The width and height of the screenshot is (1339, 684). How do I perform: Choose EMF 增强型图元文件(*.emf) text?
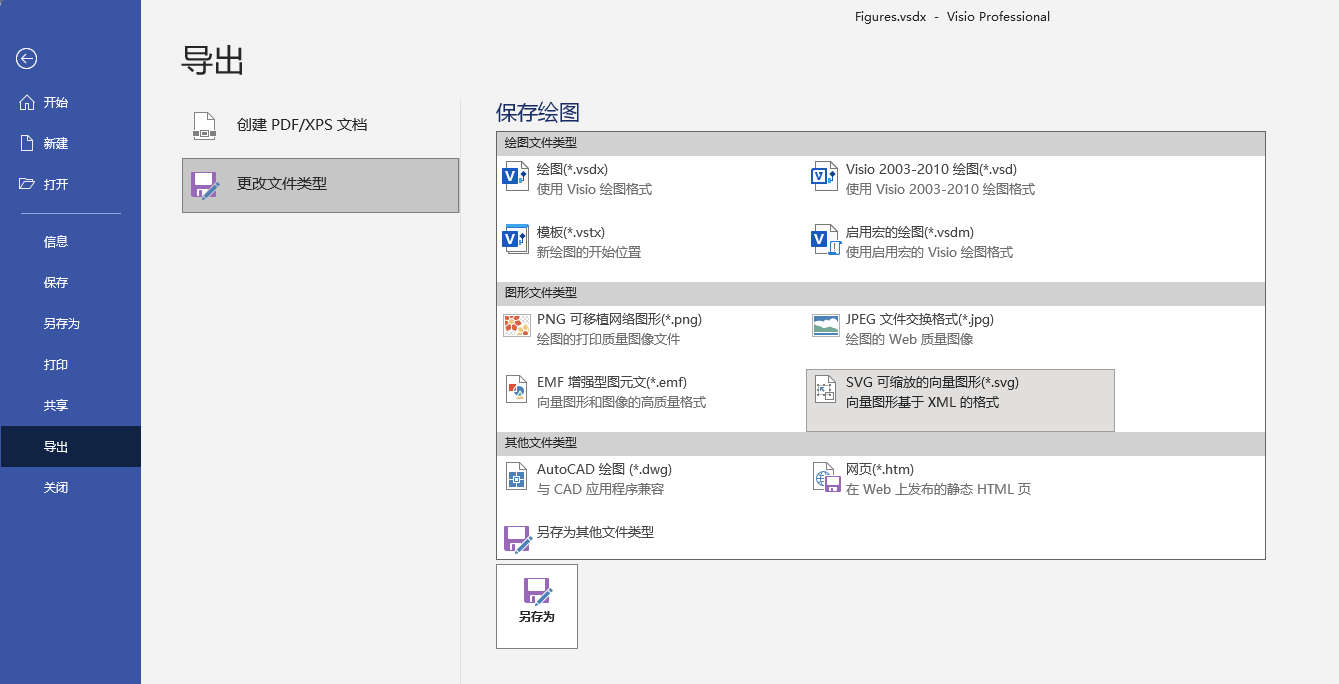point(612,382)
